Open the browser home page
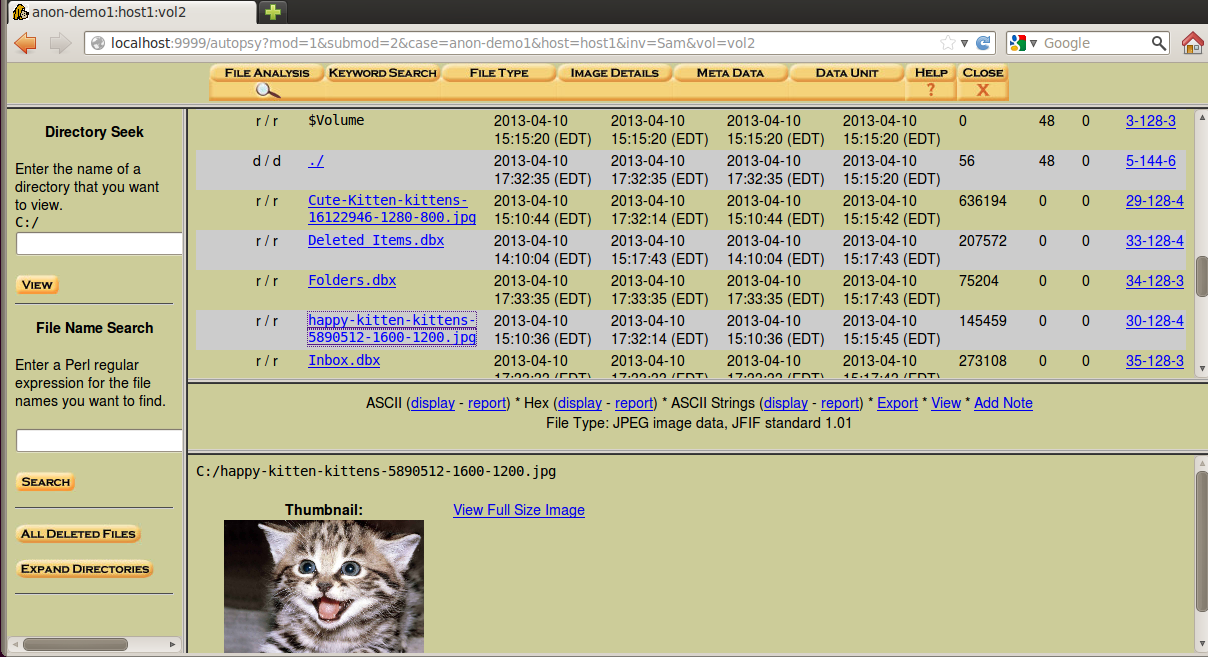The height and width of the screenshot is (657, 1208). point(1192,43)
